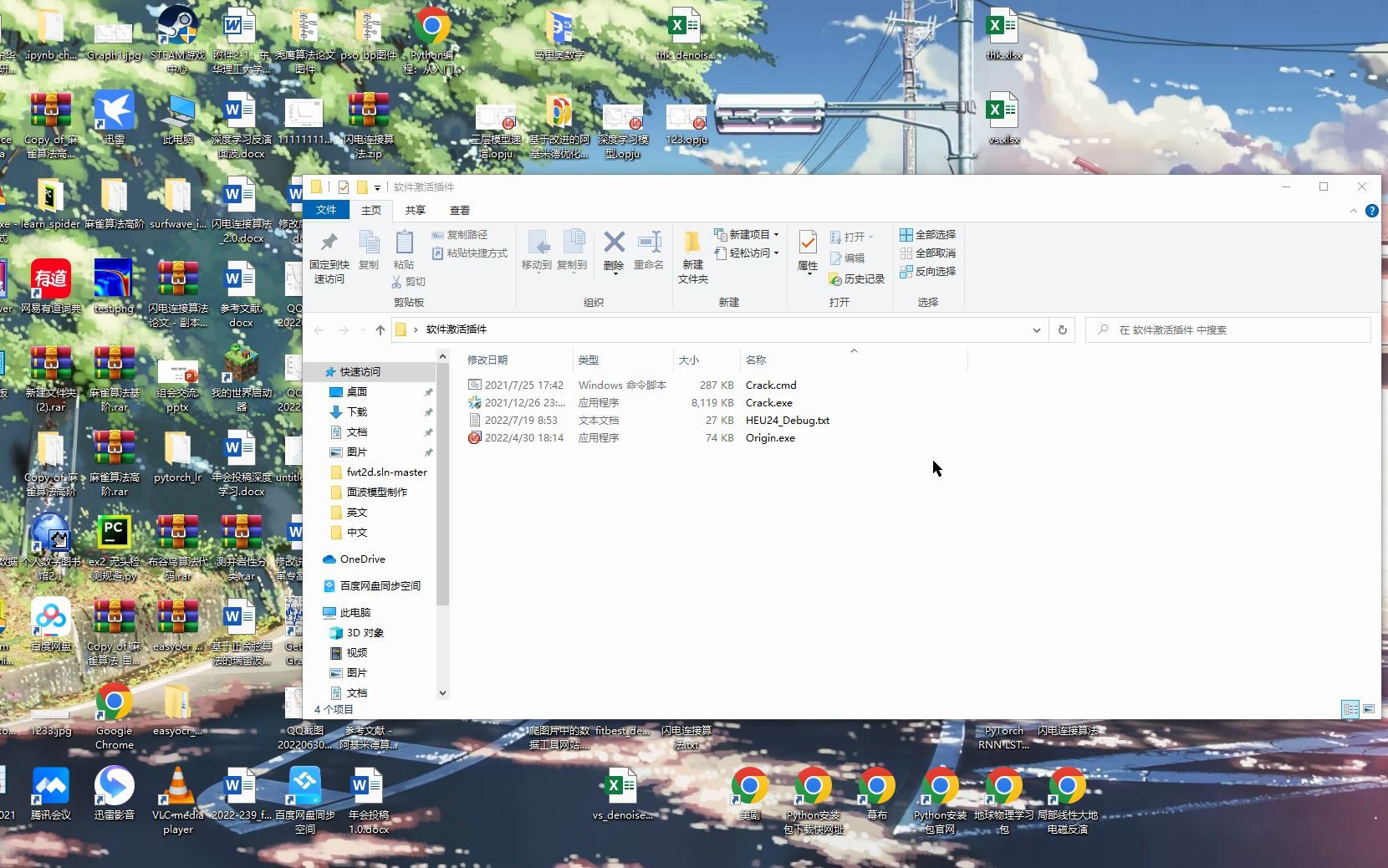Switch to the 查看 ribbon tab
The height and width of the screenshot is (868, 1388).
(x=460, y=211)
